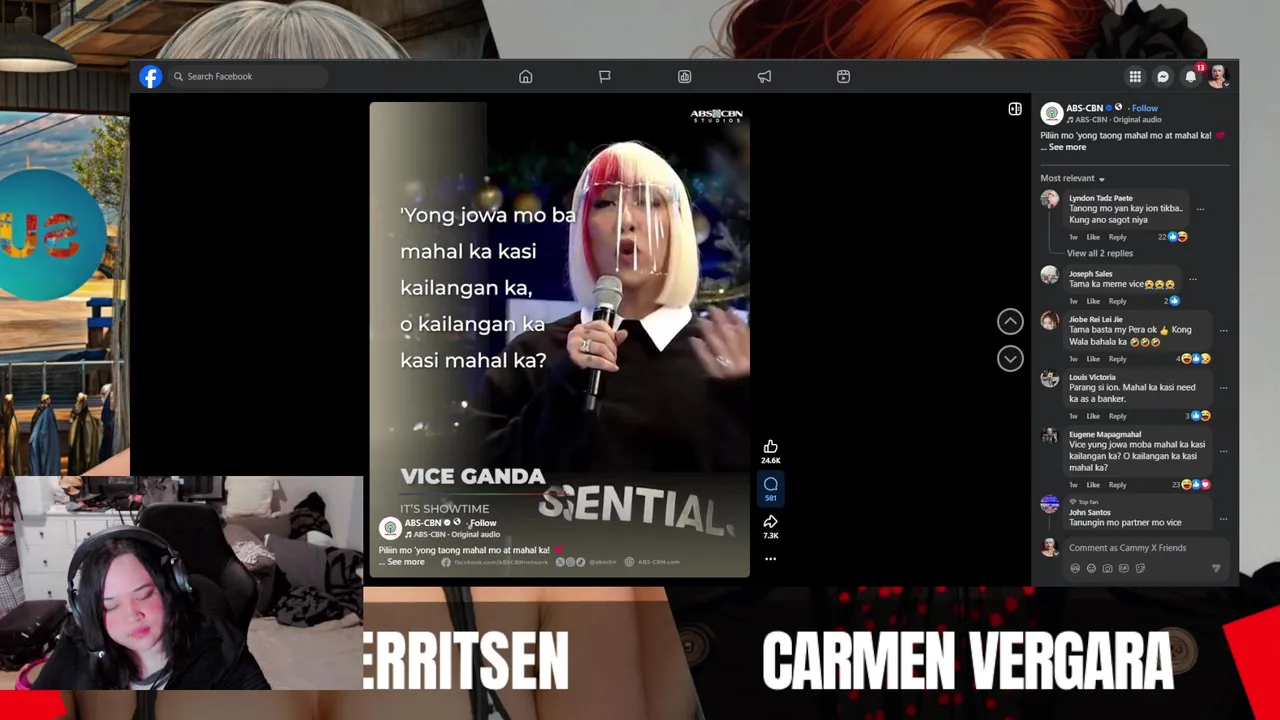Insert a sticker in comment box
This screenshot has width=1280, height=720.
[1139, 568]
